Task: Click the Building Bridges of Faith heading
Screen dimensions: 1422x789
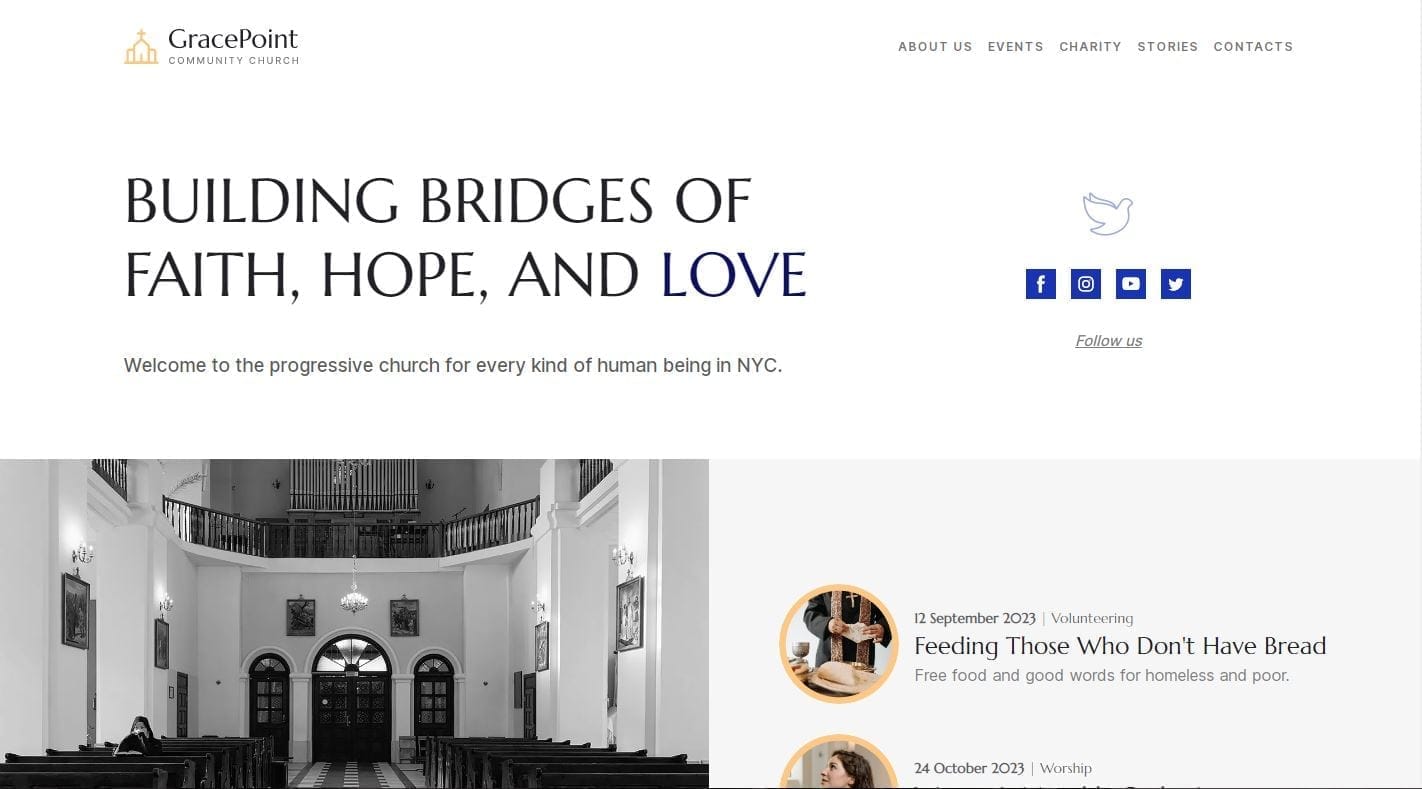Action: click(x=465, y=238)
